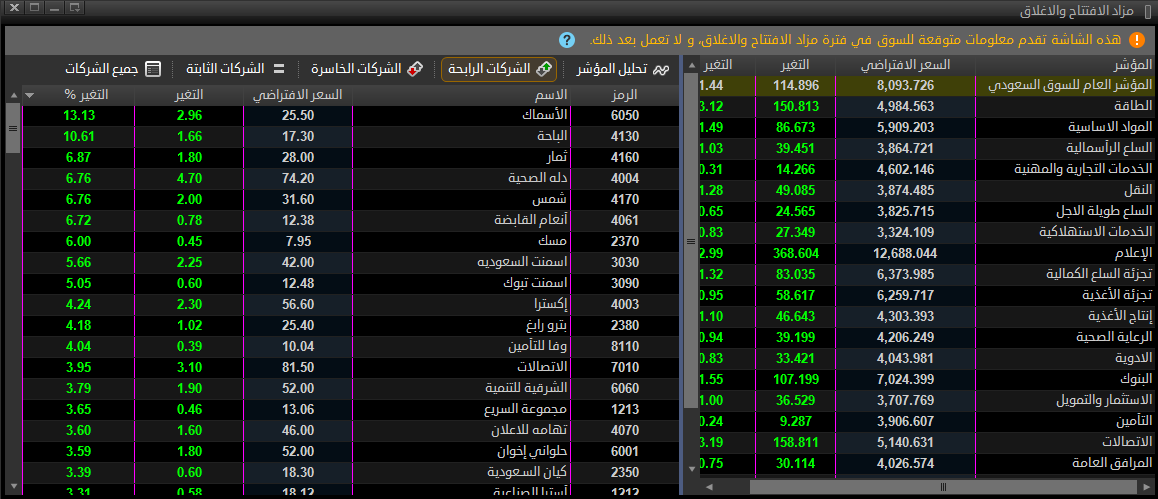Click horizontal scrollbar thumb under index table
This screenshot has height=499, width=1158.
[943, 487]
